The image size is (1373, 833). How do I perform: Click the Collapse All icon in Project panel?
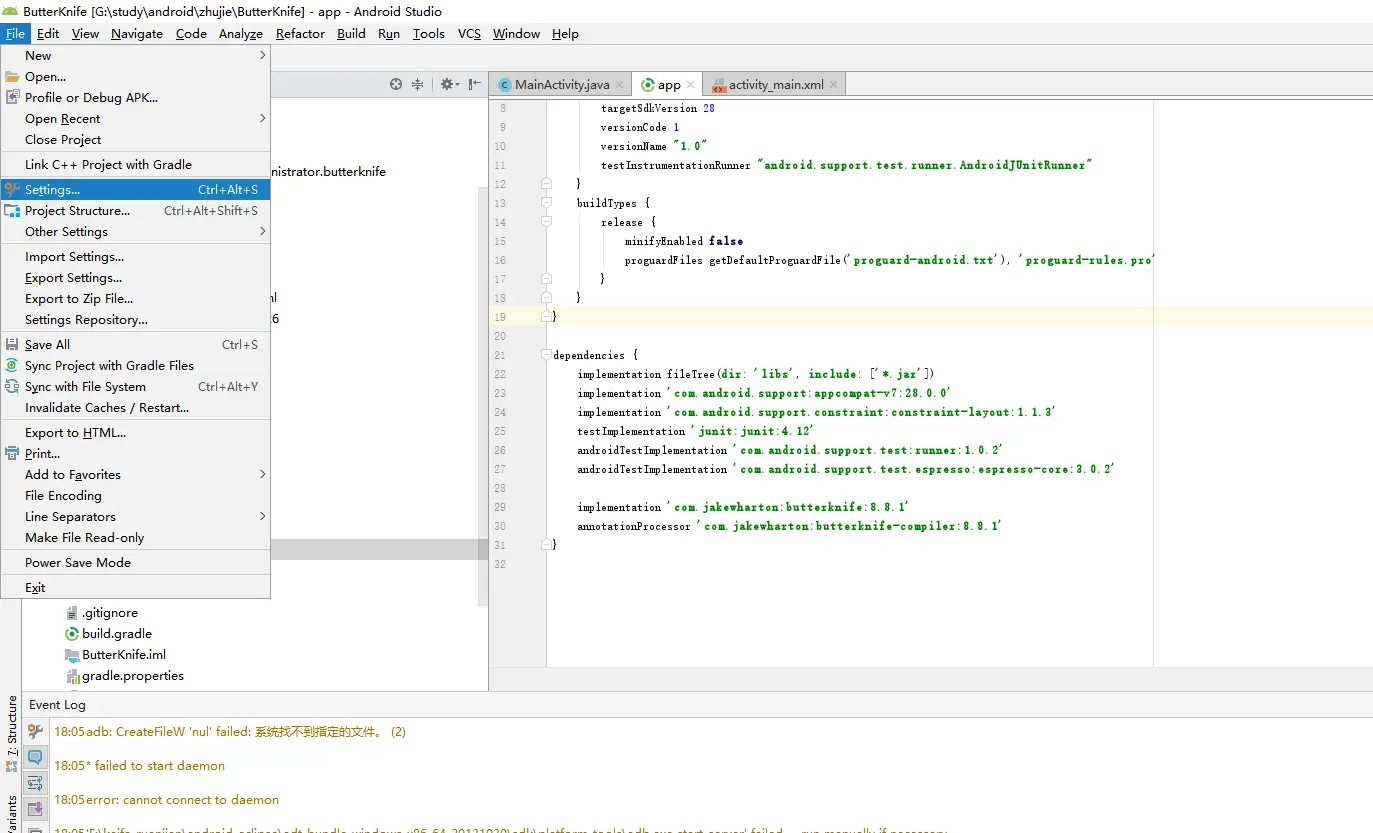coord(418,84)
